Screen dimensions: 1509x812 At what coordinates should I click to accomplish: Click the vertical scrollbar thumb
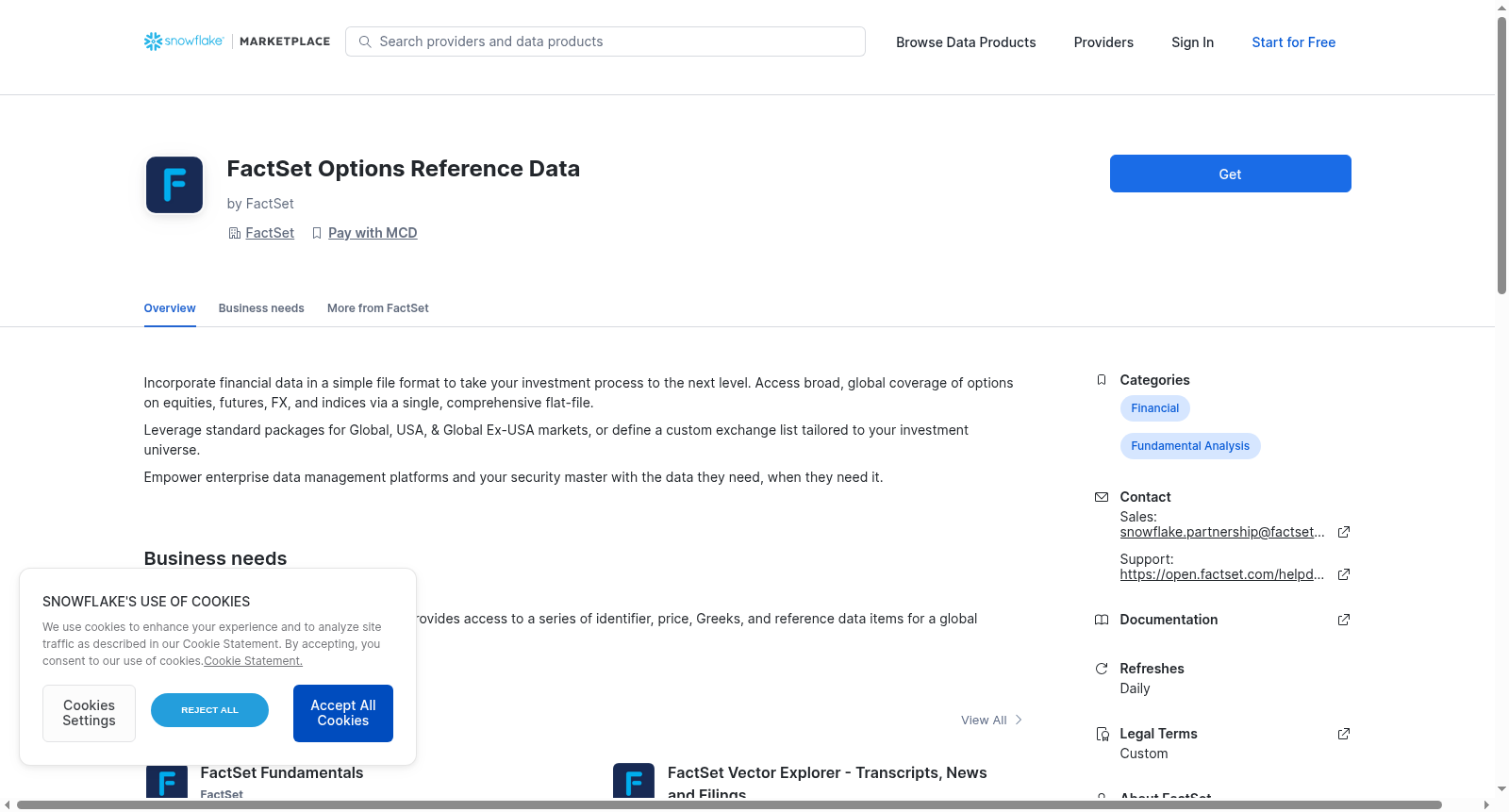point(1501,156)
